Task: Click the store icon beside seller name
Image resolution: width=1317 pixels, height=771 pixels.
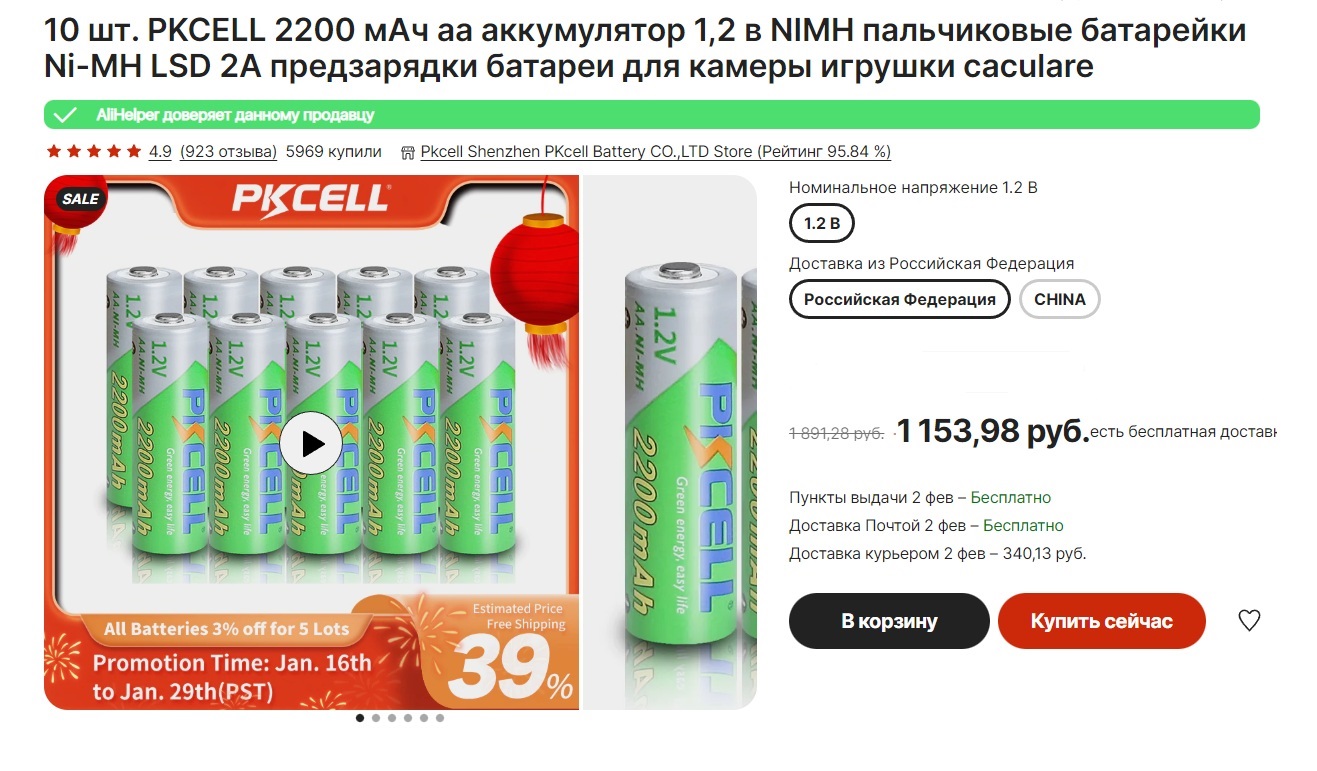Action: 407,153
